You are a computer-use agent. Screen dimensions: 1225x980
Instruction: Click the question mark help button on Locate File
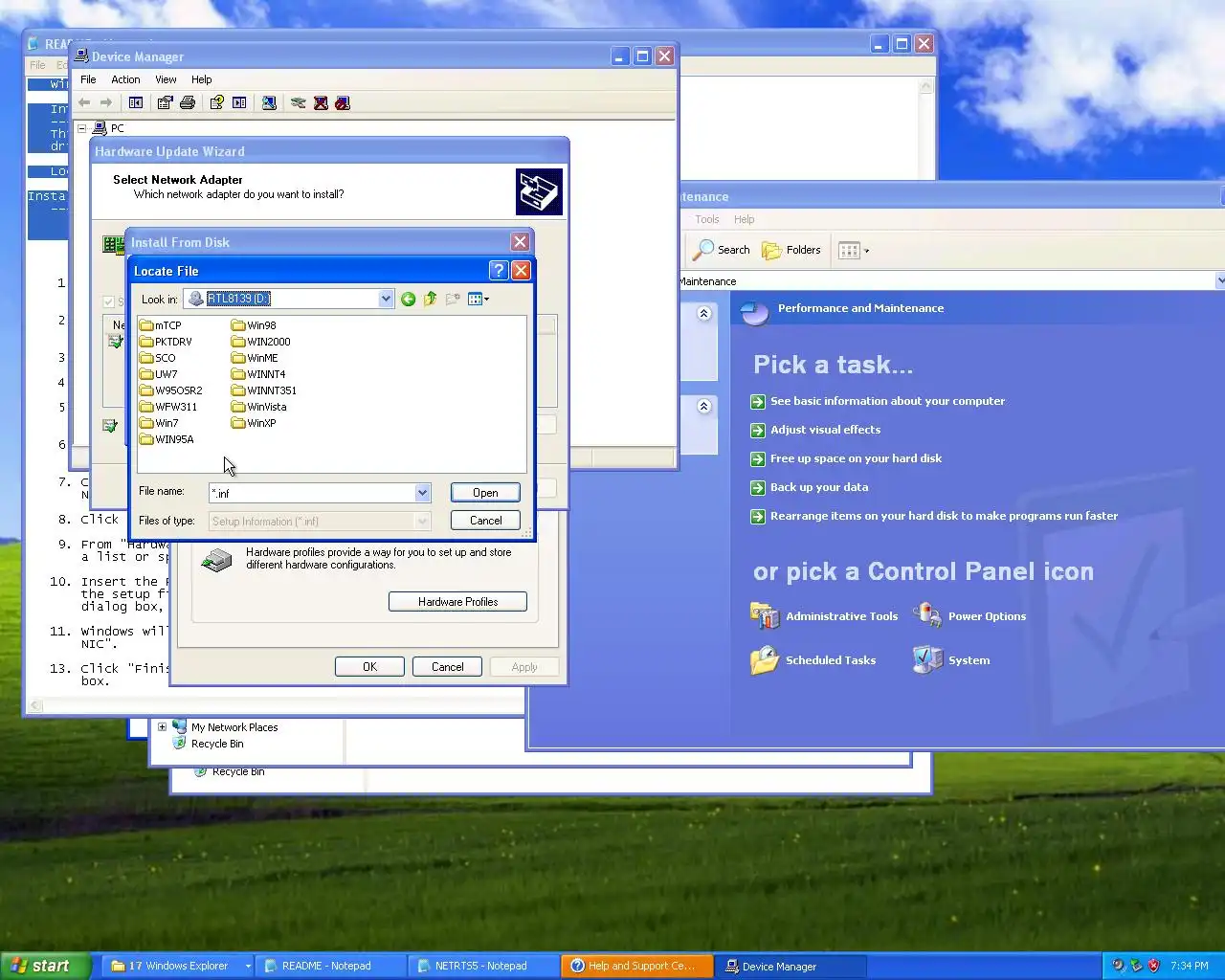pos(498,271)
